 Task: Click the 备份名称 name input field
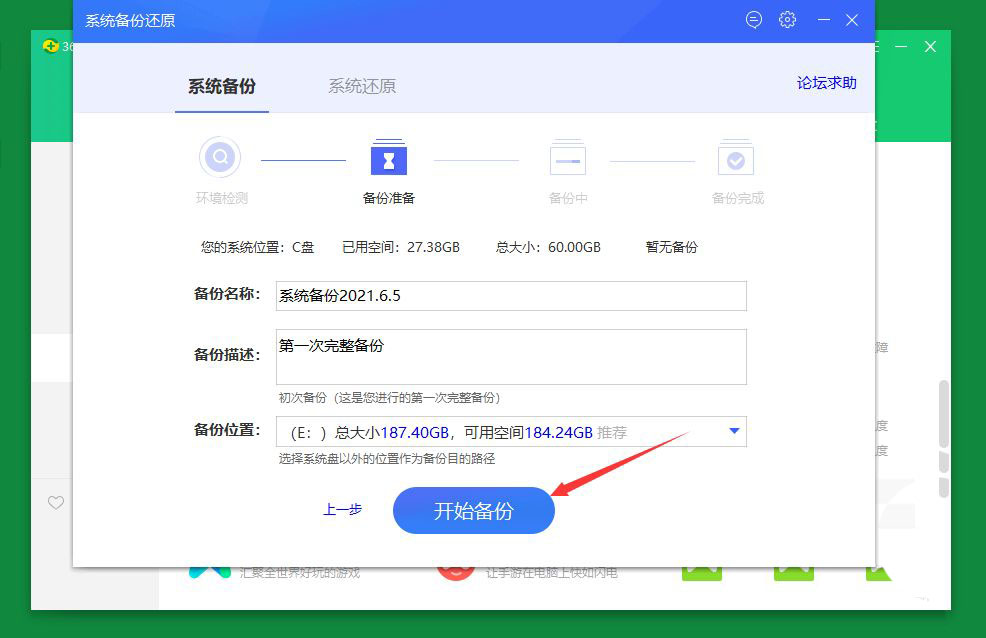point(510,296)
